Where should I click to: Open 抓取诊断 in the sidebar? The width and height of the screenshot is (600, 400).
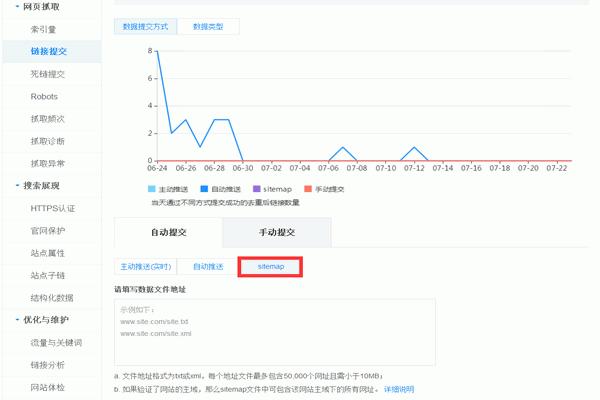click(x=48, y=141)
